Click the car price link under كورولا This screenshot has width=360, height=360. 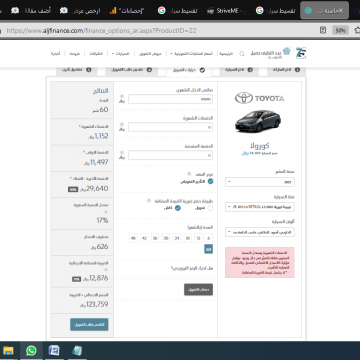coord(259,153)
